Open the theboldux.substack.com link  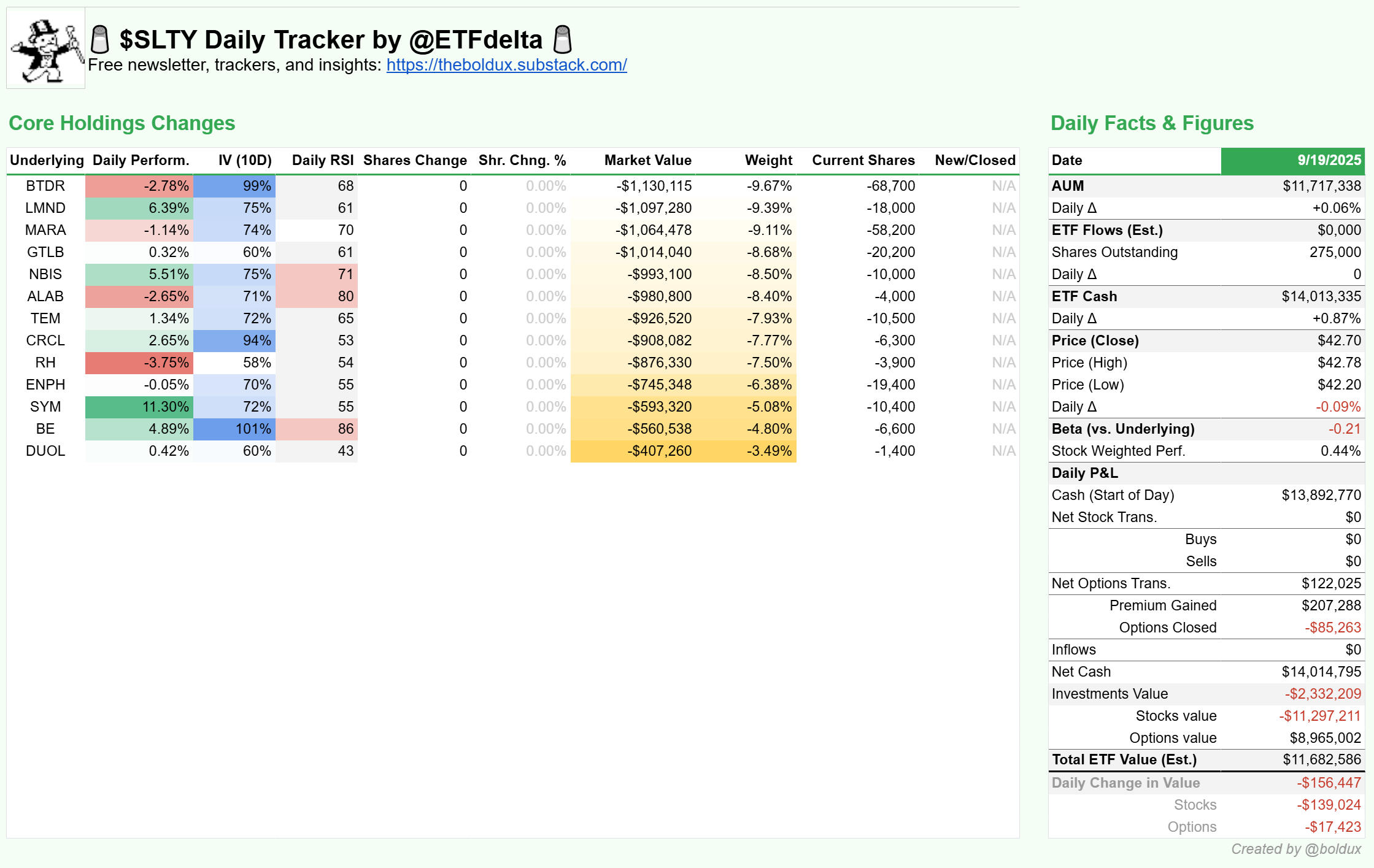pyautogui.click(x=507, y=64)
